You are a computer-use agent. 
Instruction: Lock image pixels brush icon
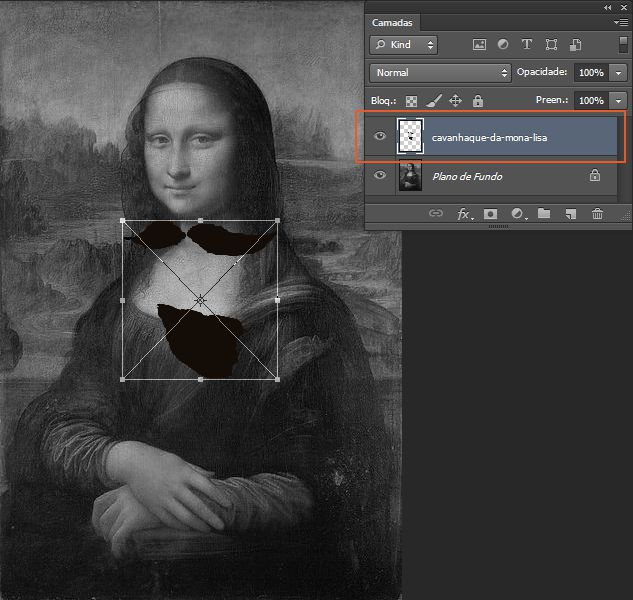433,101
